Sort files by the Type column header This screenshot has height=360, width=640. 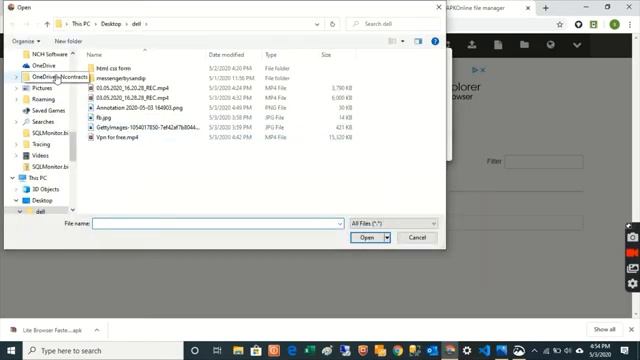point(271,55)
